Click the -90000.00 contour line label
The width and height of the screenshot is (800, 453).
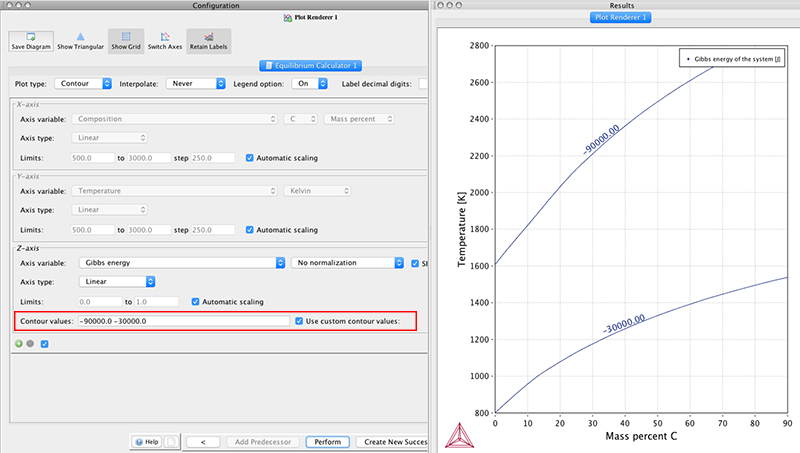point(601,139)
